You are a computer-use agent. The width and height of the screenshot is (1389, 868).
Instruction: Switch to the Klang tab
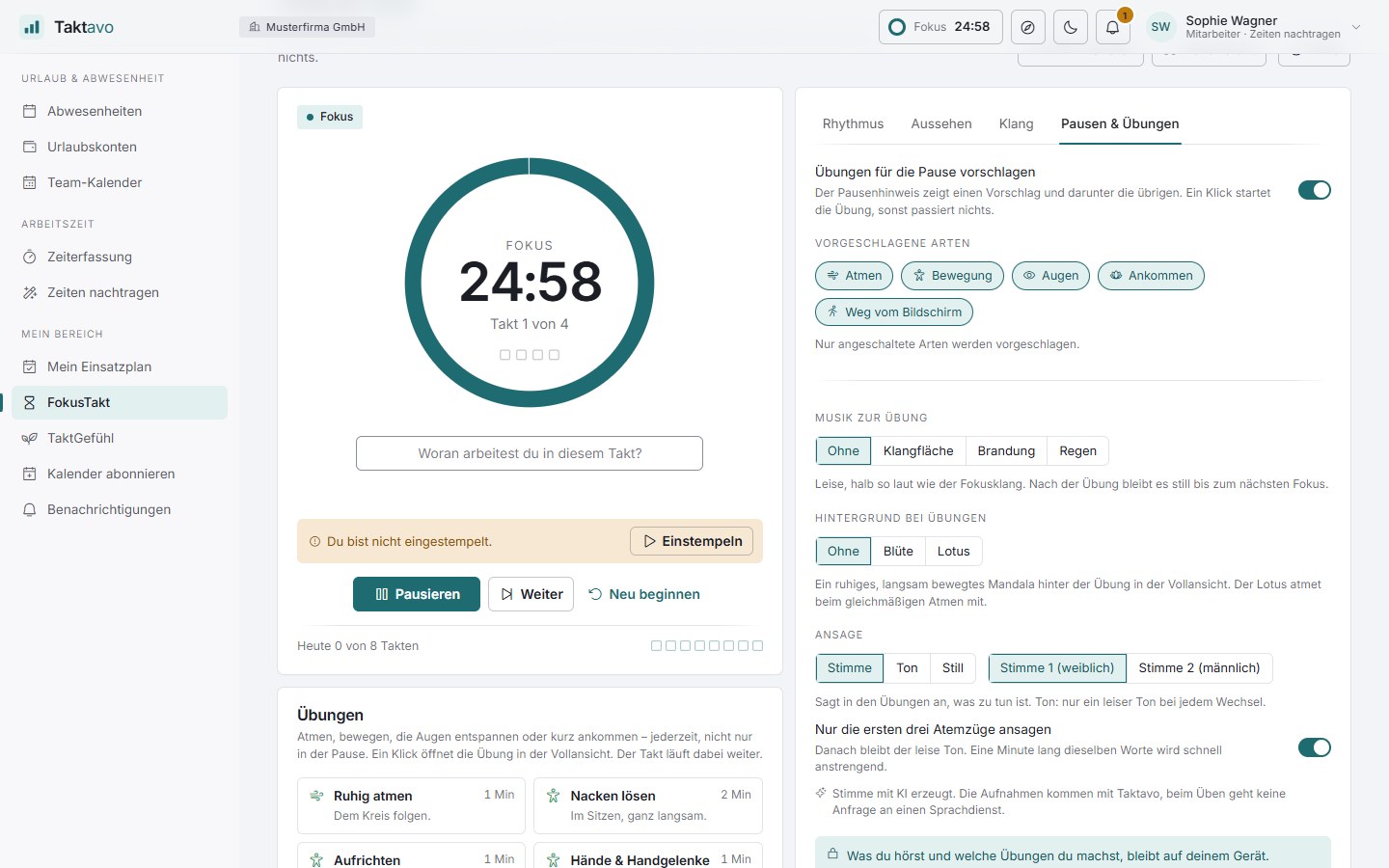pyautogui.click(x=1016, y=123)
